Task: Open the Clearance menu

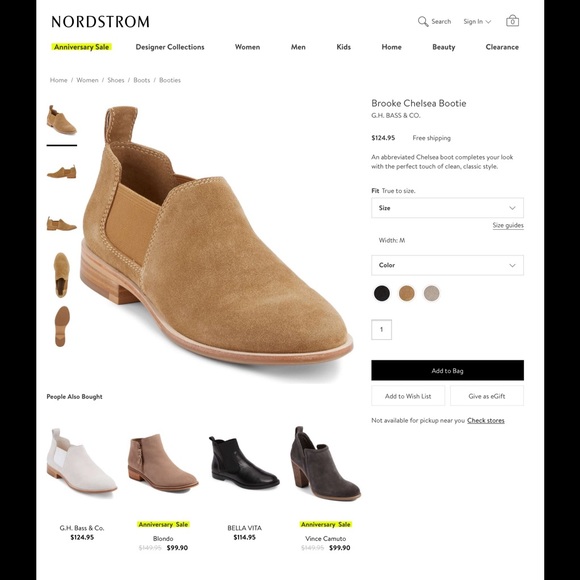Action: (x=502, y=47)
